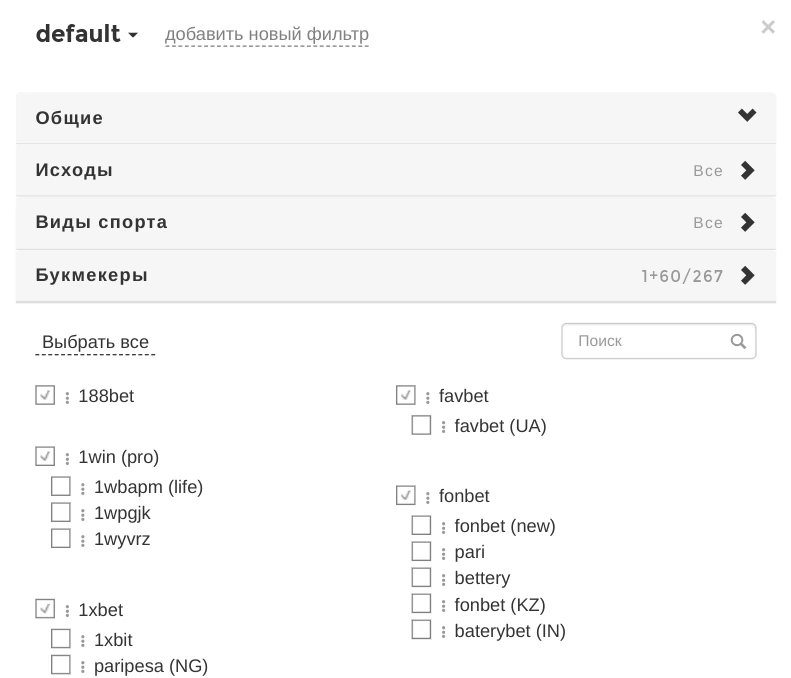Screen dimensions: 791x678
Task: Expand the Исходы section arrow
Action: click(747, 170)
